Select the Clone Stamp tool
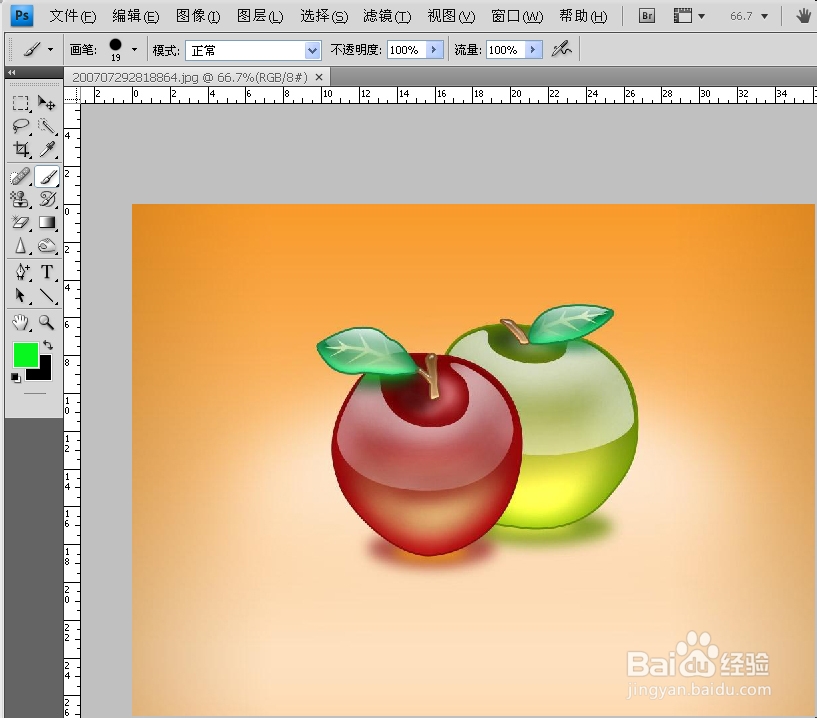 pos(20,200)
